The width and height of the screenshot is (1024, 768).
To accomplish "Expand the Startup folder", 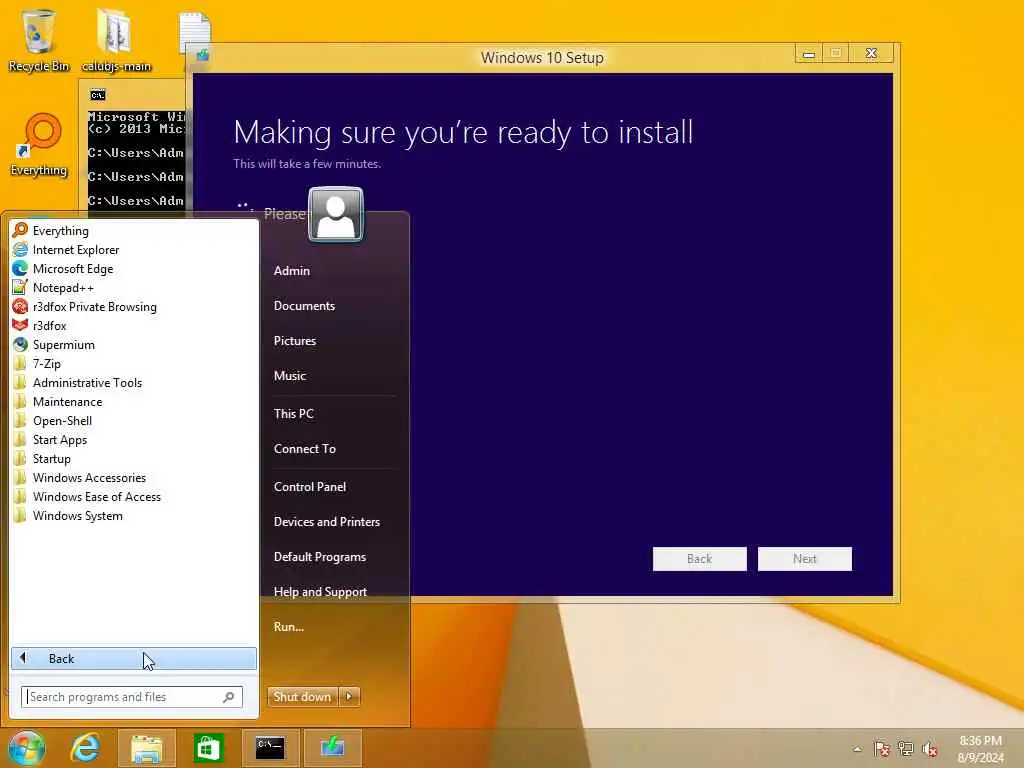I will pos(134,458).
